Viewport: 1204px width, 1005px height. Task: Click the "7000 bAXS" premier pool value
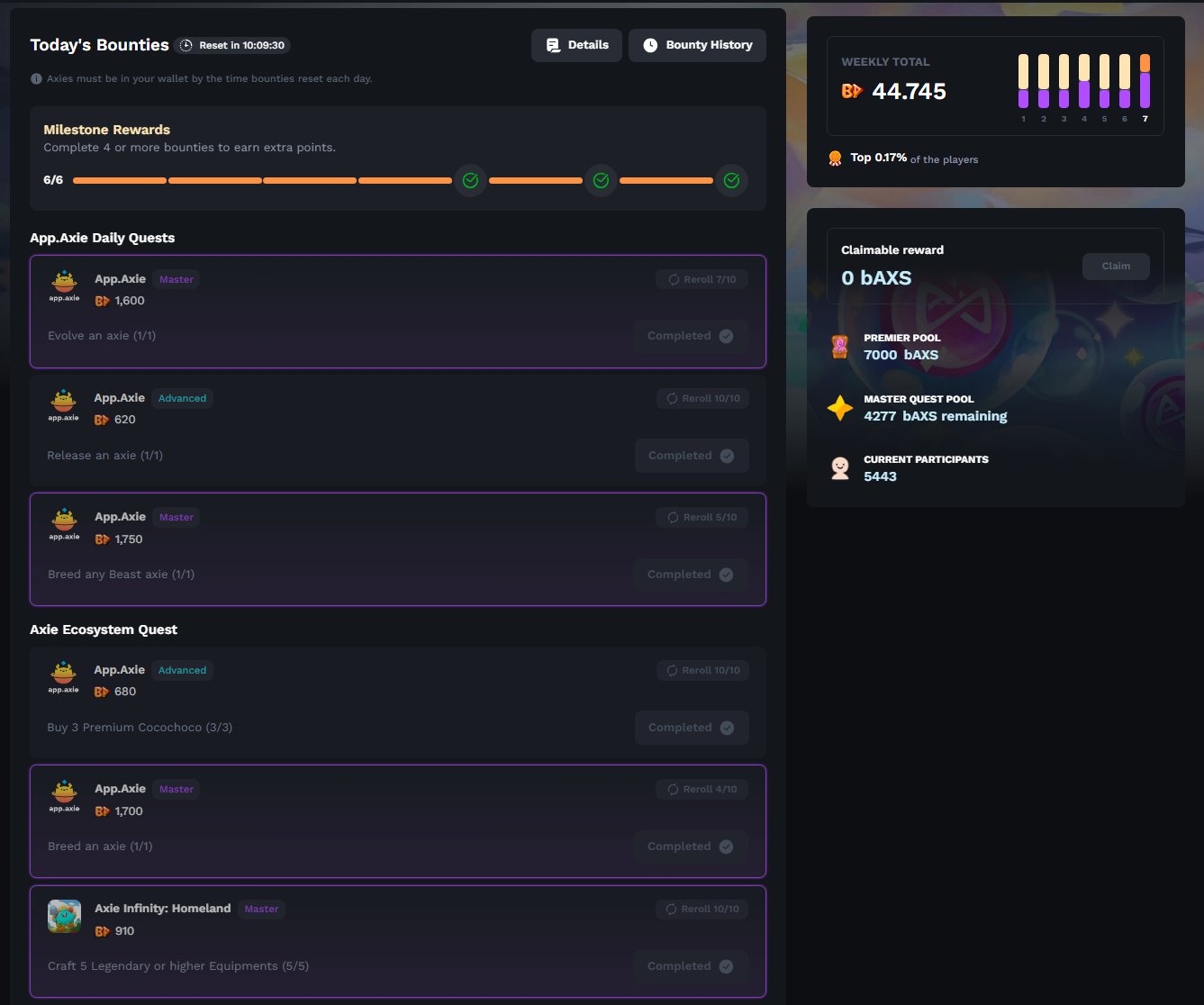(901, 355)
